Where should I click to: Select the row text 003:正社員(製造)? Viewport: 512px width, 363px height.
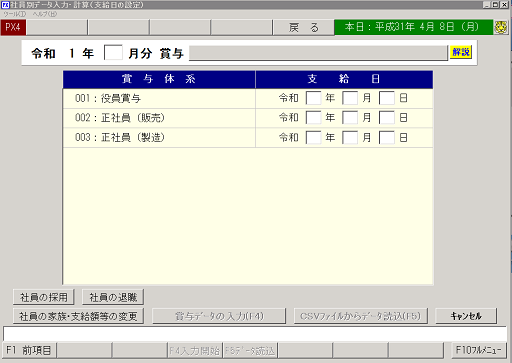(x=120, y=137)
